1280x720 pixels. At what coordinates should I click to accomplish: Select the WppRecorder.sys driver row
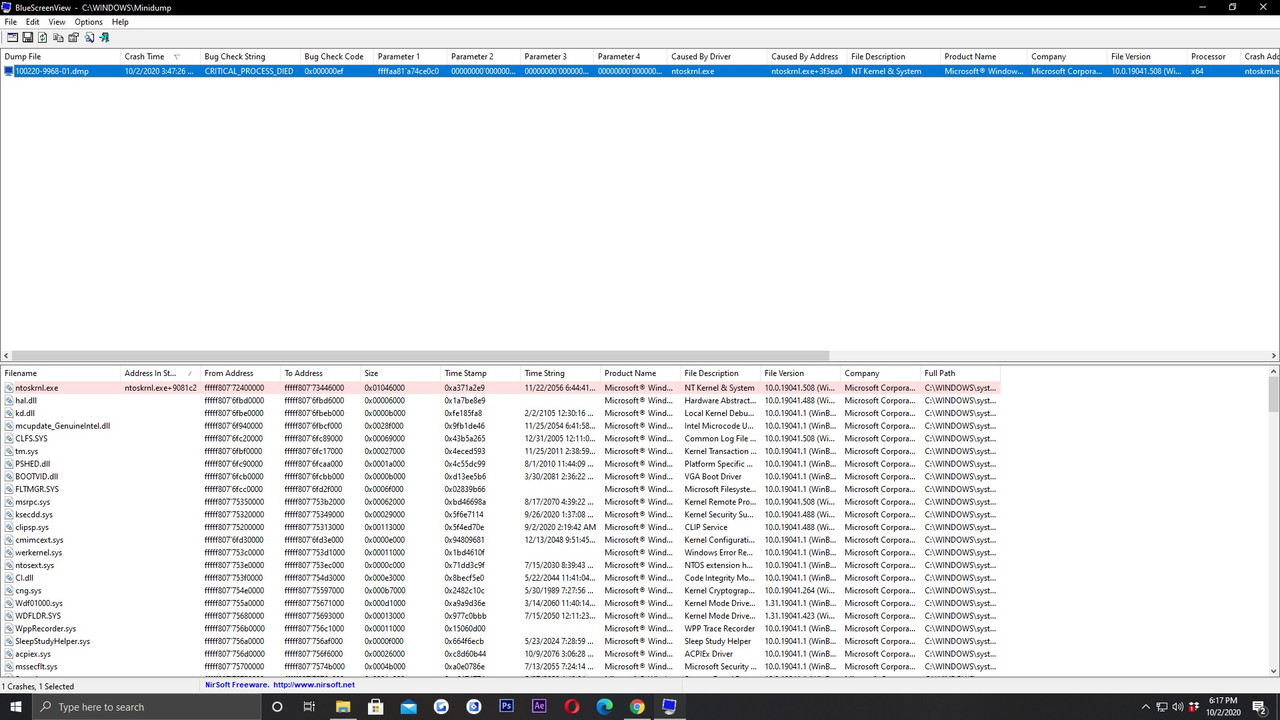(500, 629)
